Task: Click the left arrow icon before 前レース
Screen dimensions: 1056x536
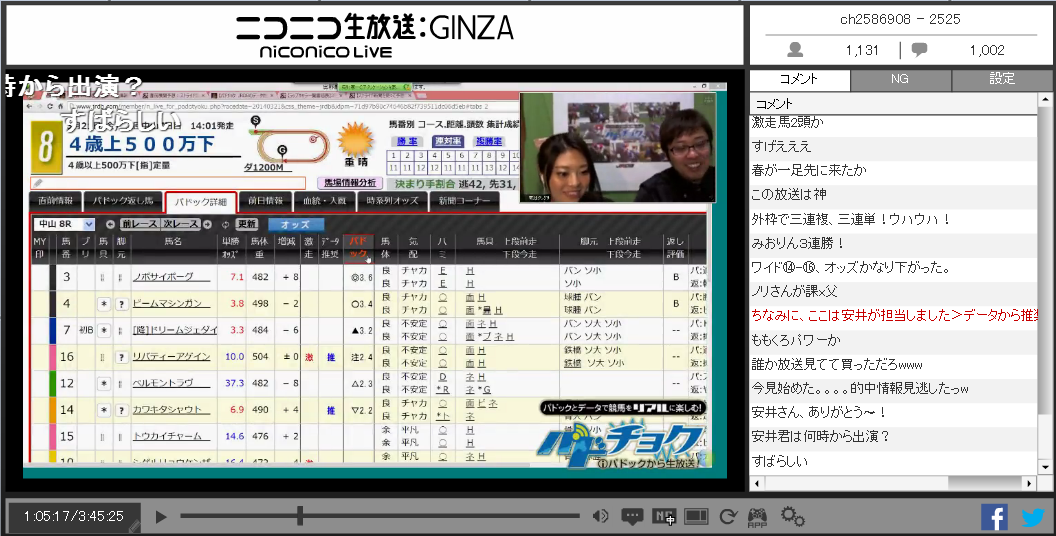Action: click(x=110, y=224)
